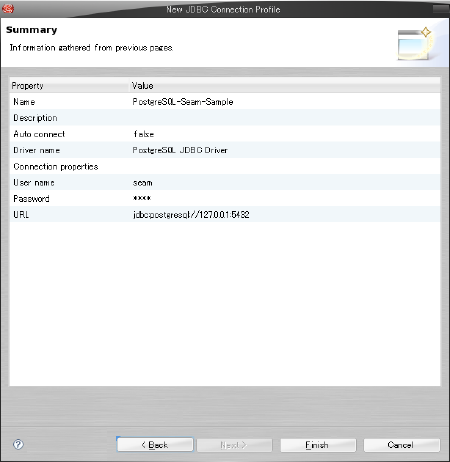Click the connection profile wizard banner icon
450x462 pixels.
click(x=415, y=44)
